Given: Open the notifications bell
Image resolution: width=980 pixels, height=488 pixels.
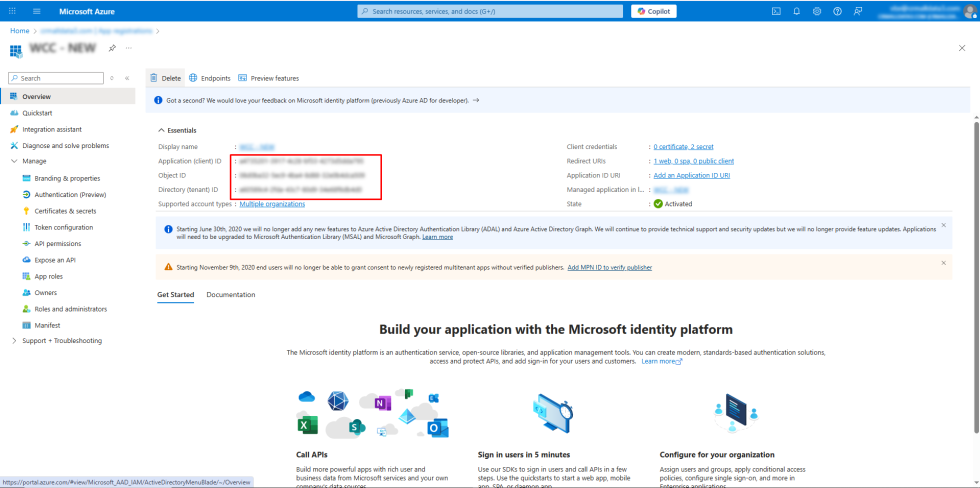Looking at the screenshot, I should click(797, 11).
